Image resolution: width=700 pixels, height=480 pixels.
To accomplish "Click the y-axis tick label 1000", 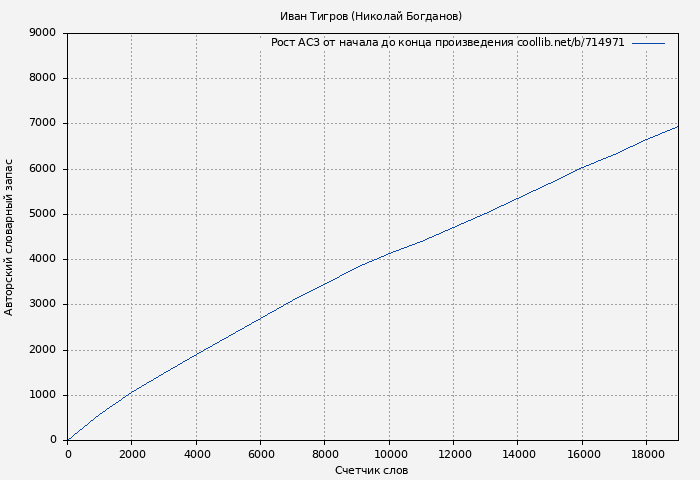I will (43, 395).
